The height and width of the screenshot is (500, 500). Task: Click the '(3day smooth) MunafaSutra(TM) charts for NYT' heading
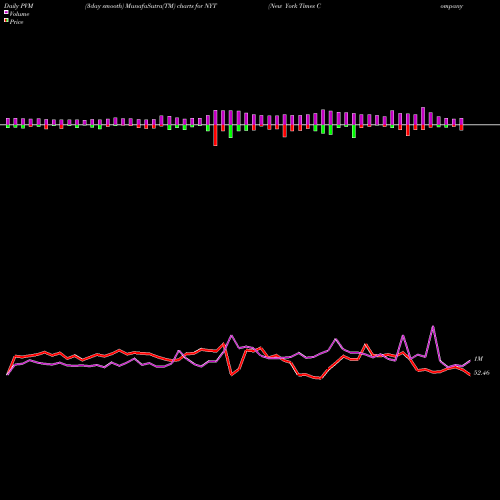pos(151,6)
